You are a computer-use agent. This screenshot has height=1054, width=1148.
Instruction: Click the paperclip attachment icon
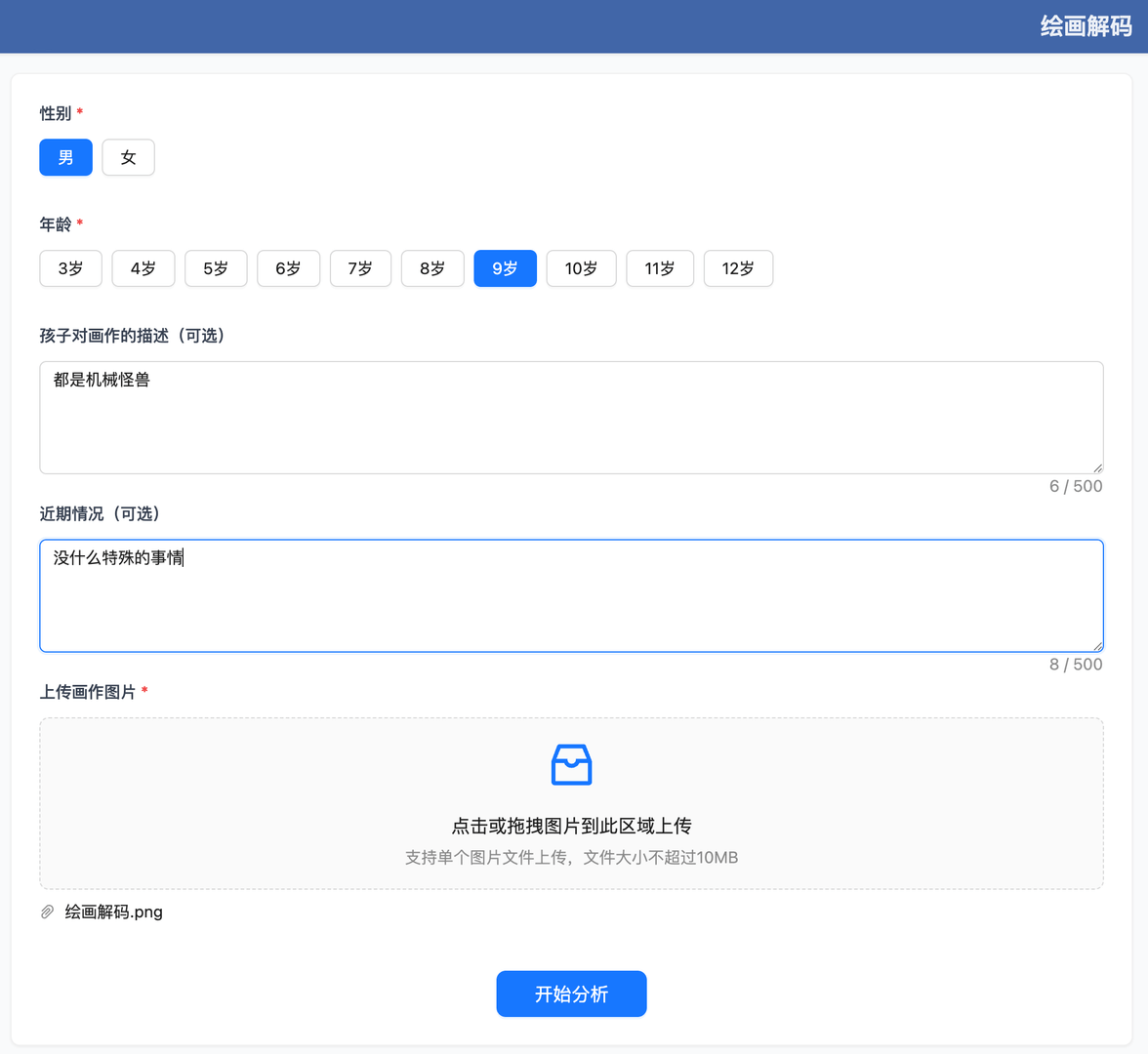tap(46, 912)
